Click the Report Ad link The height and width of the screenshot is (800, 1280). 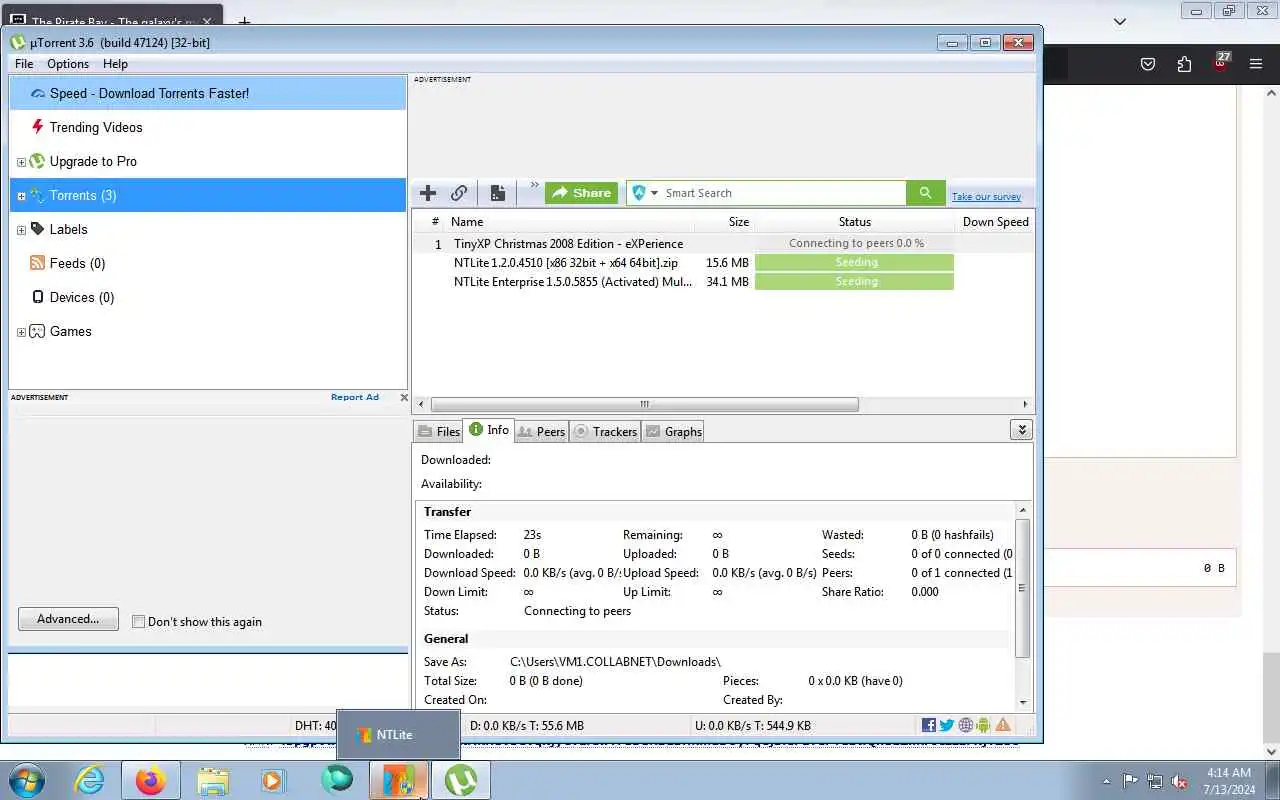pyautogui.click(x=355, y=397)
